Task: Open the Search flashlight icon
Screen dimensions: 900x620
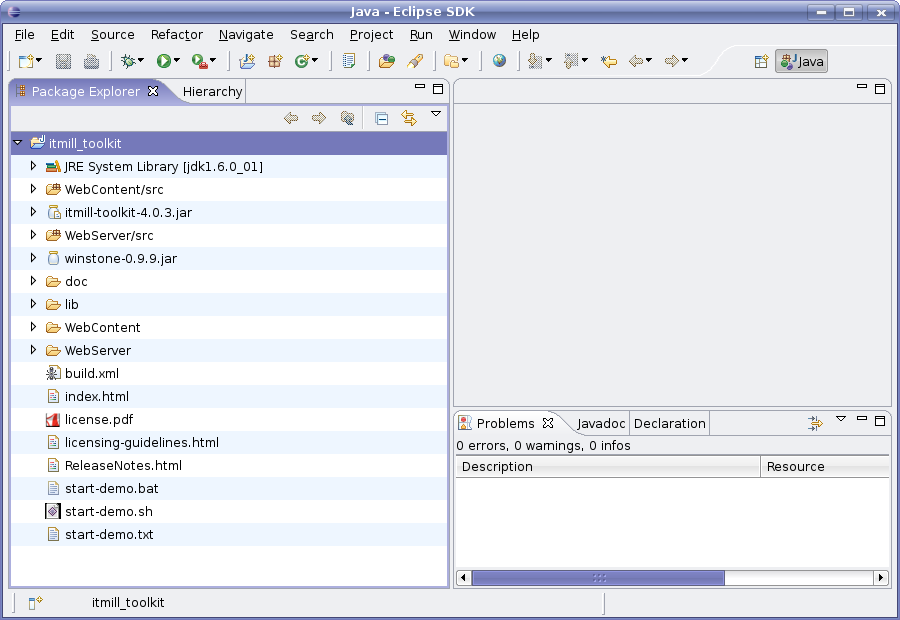Action: point(416,61)
